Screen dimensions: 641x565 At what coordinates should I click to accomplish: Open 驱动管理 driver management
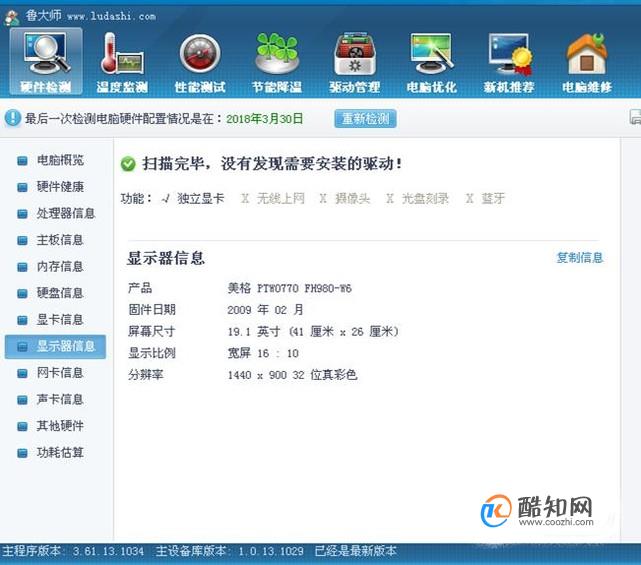[x=354, y=62]
